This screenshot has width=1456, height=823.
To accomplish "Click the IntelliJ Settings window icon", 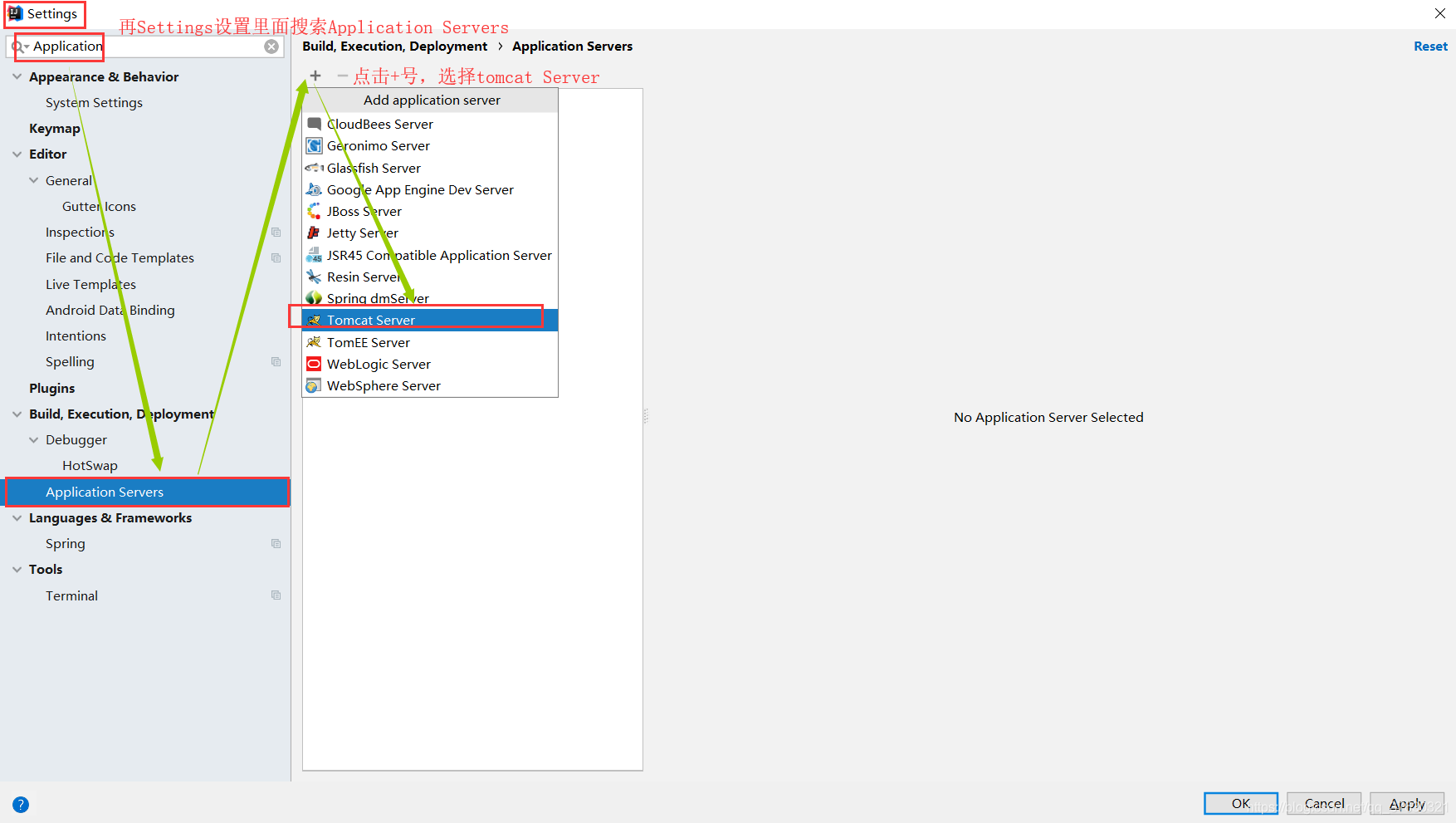I will coord(16,13).
